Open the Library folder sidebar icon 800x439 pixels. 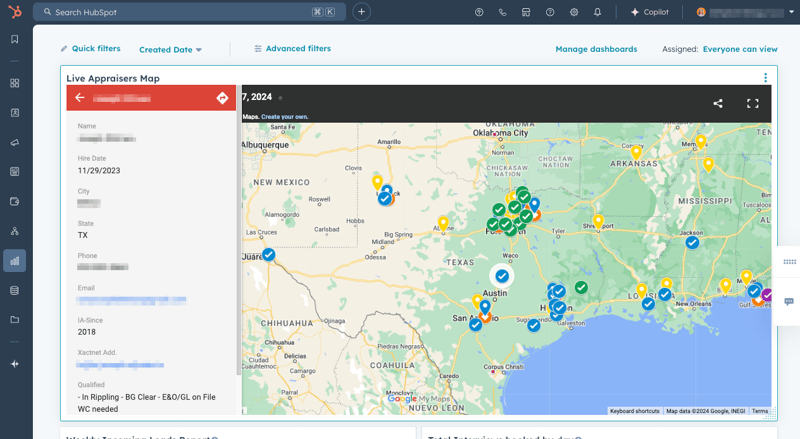coord(15,320)
